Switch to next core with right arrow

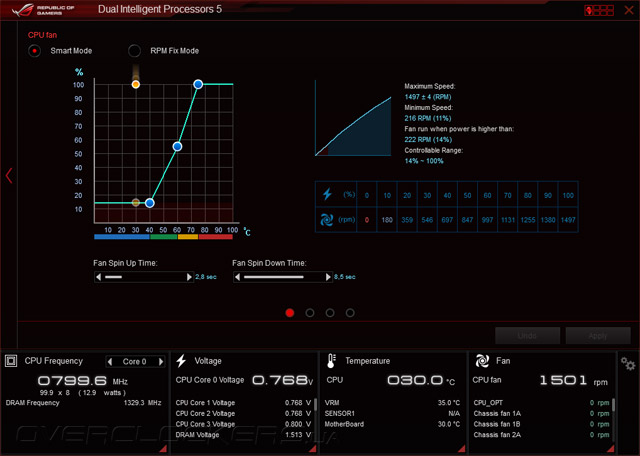pyautogui.click(x=161, y=361)
